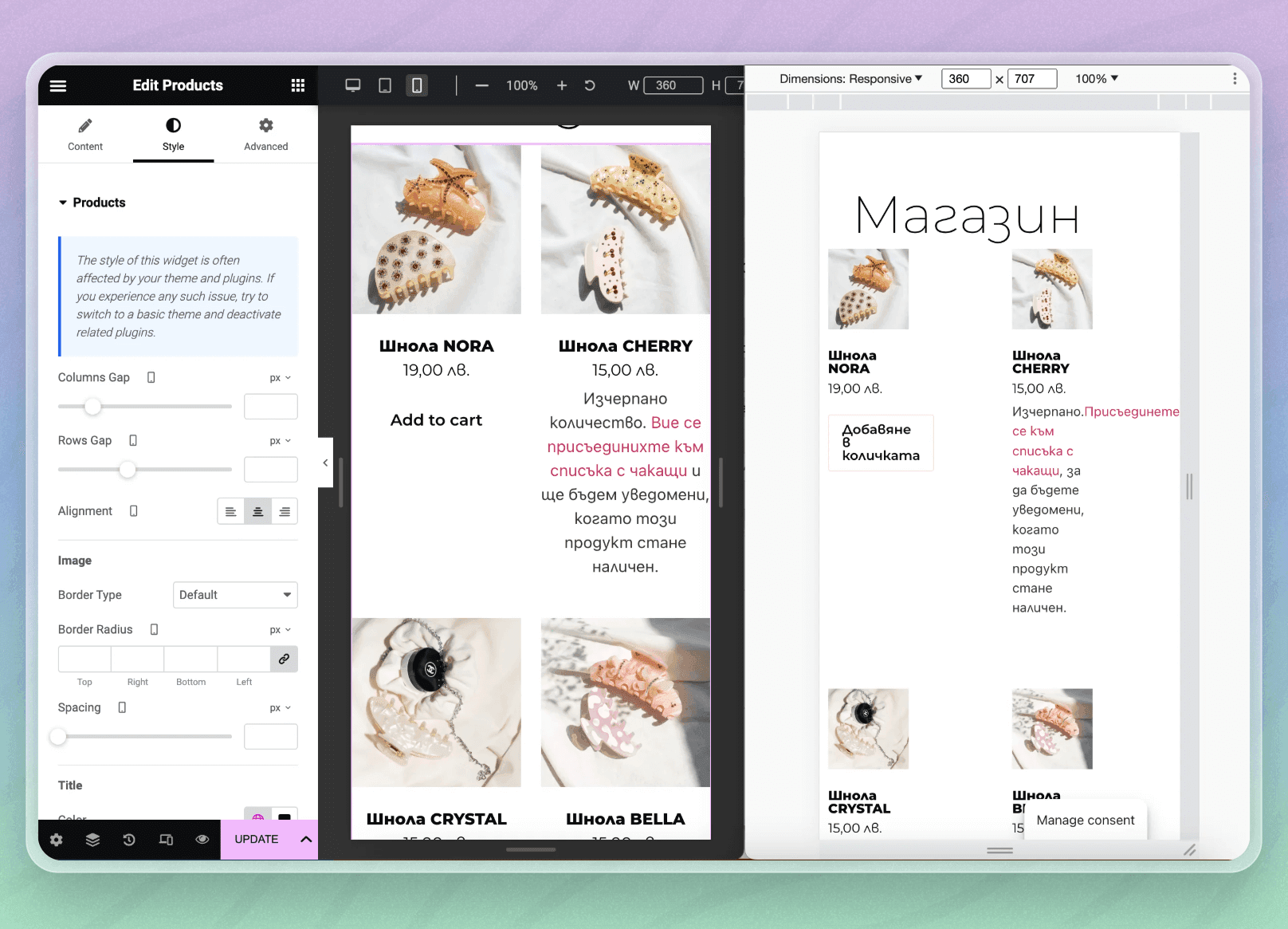Set alignment to center
The width and height of the screenshot is (1288, 929).
click(257, 511)
